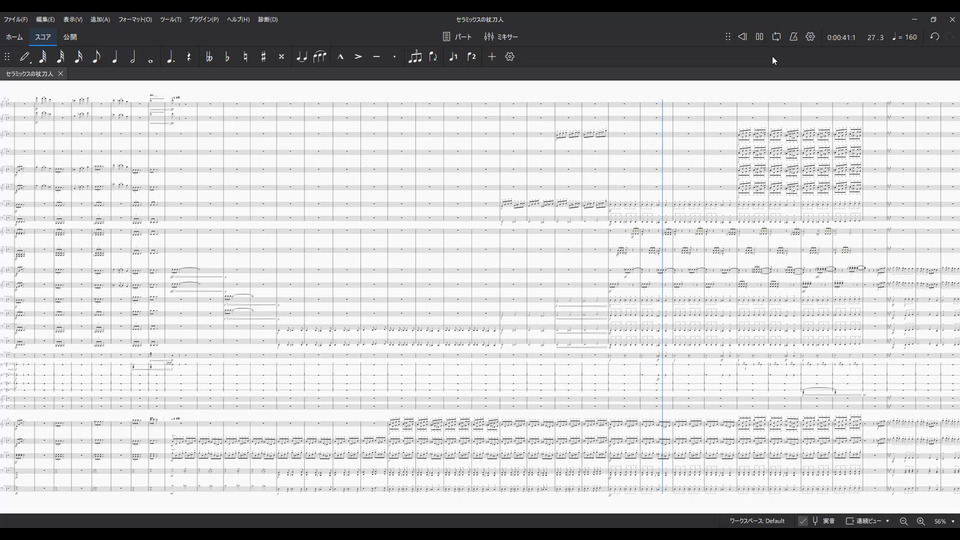The image size is (960, 540).
Task: Add tenuto articulation
Action: [x=377, y=57]
